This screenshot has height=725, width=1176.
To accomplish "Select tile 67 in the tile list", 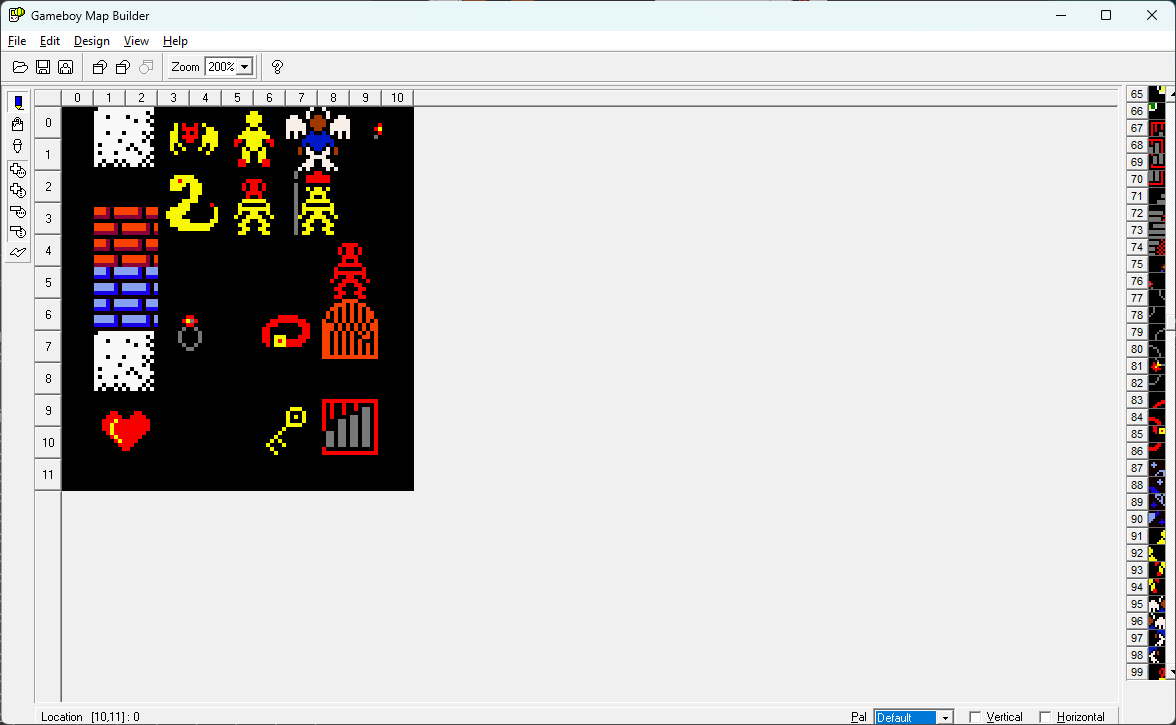I will click(1145, 128).
